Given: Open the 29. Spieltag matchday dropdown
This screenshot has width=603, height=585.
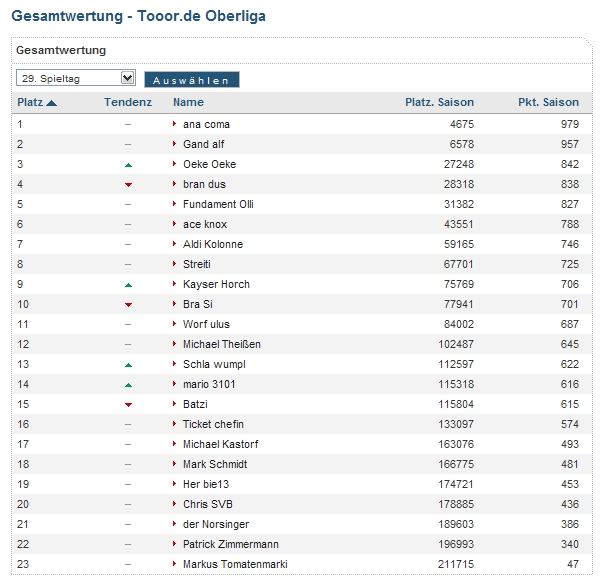Looking at the screenshot, I should tap(76, 78).
